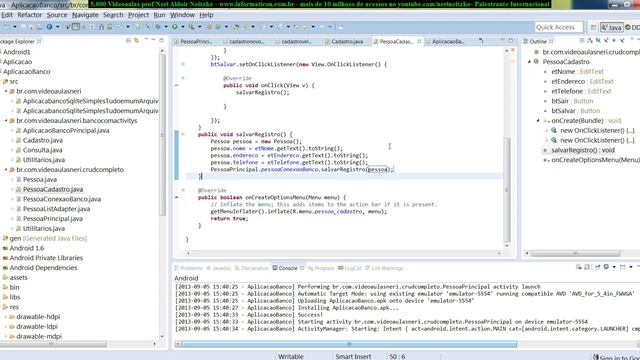Image resolution: width=640 pixels, height=360 pixels.
Task: Click Display Selected Console icon
Action: point(606,267)
